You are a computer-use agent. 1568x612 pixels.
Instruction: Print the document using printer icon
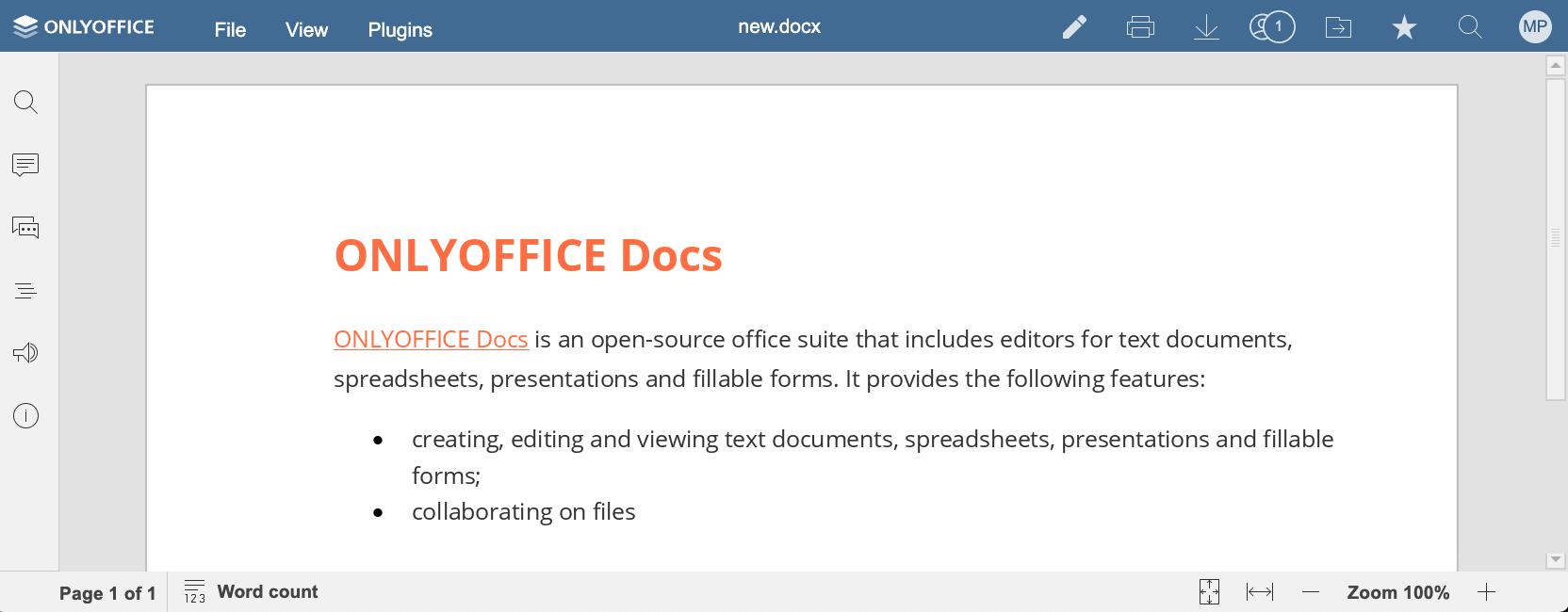tap(1140, 27)
